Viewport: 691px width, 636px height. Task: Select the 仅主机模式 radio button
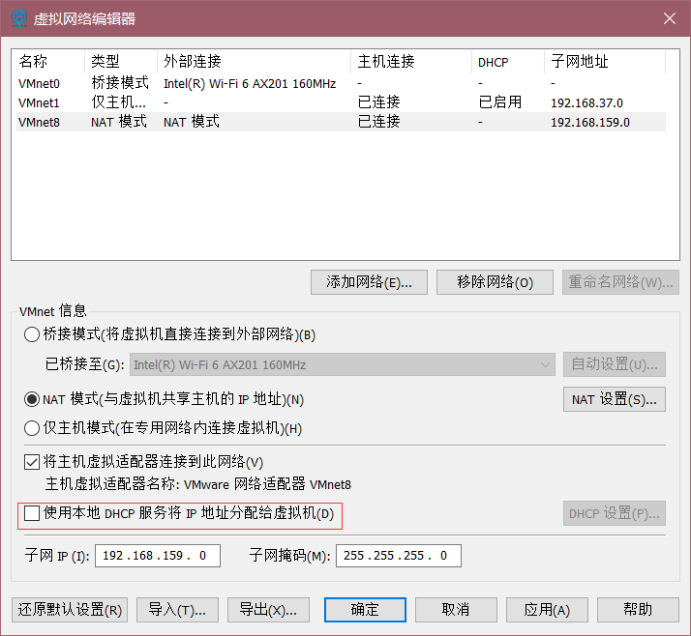[x=32, y=428]
